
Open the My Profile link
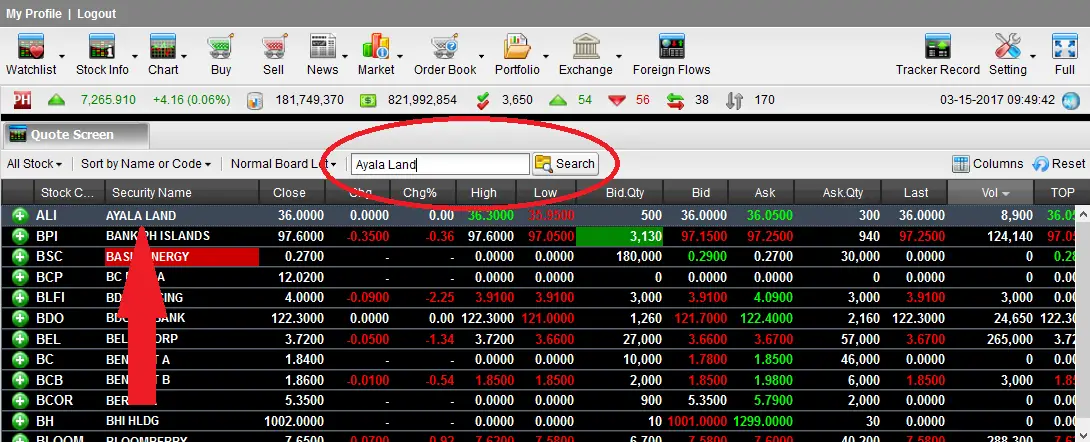coord(33,14)
